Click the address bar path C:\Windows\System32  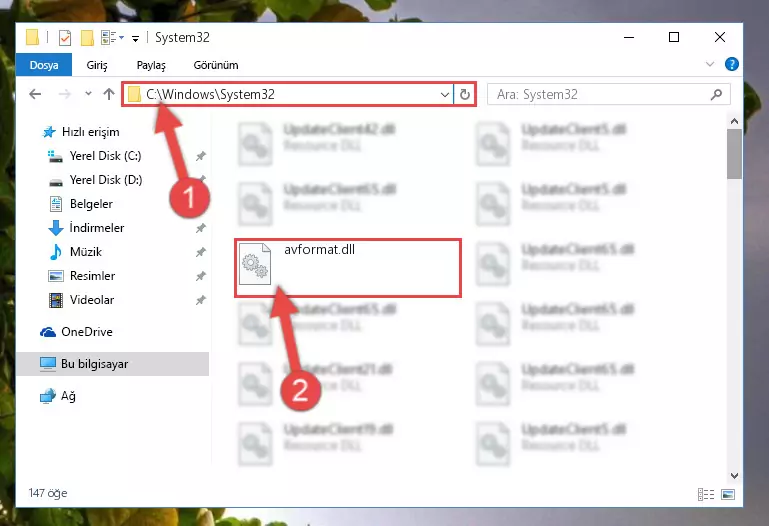210,94
